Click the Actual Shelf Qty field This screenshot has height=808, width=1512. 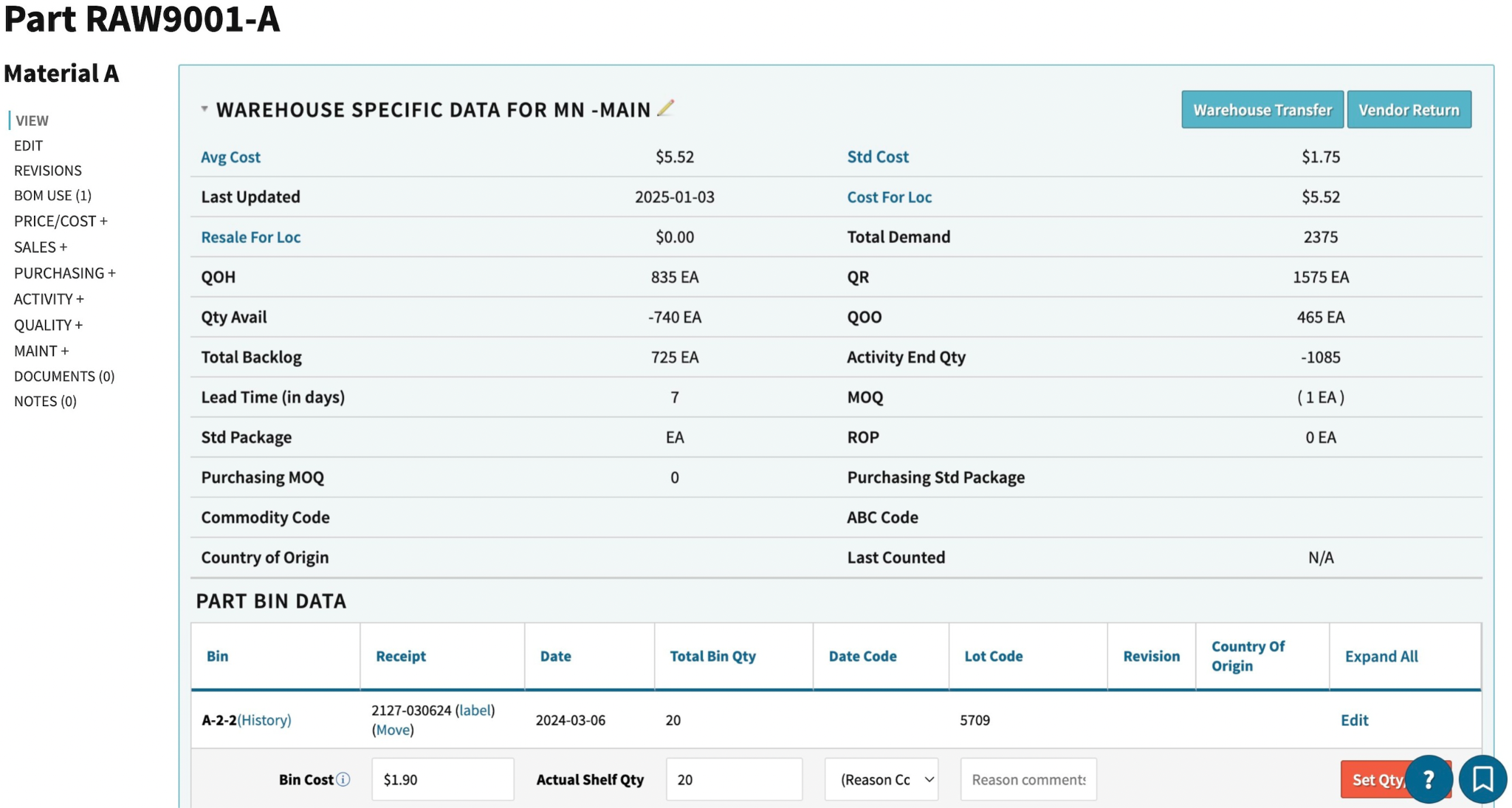(x=733, y=780)
